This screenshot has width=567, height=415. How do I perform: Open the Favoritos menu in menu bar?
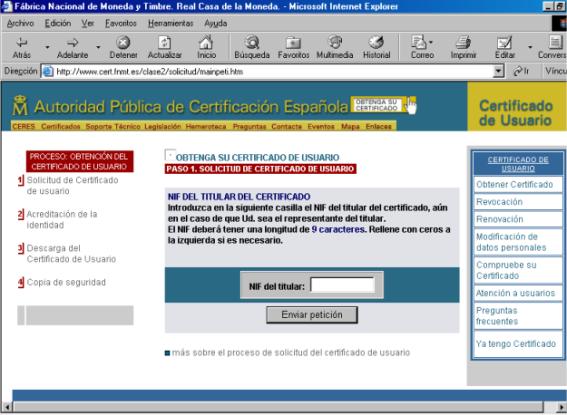click(121, 23)
